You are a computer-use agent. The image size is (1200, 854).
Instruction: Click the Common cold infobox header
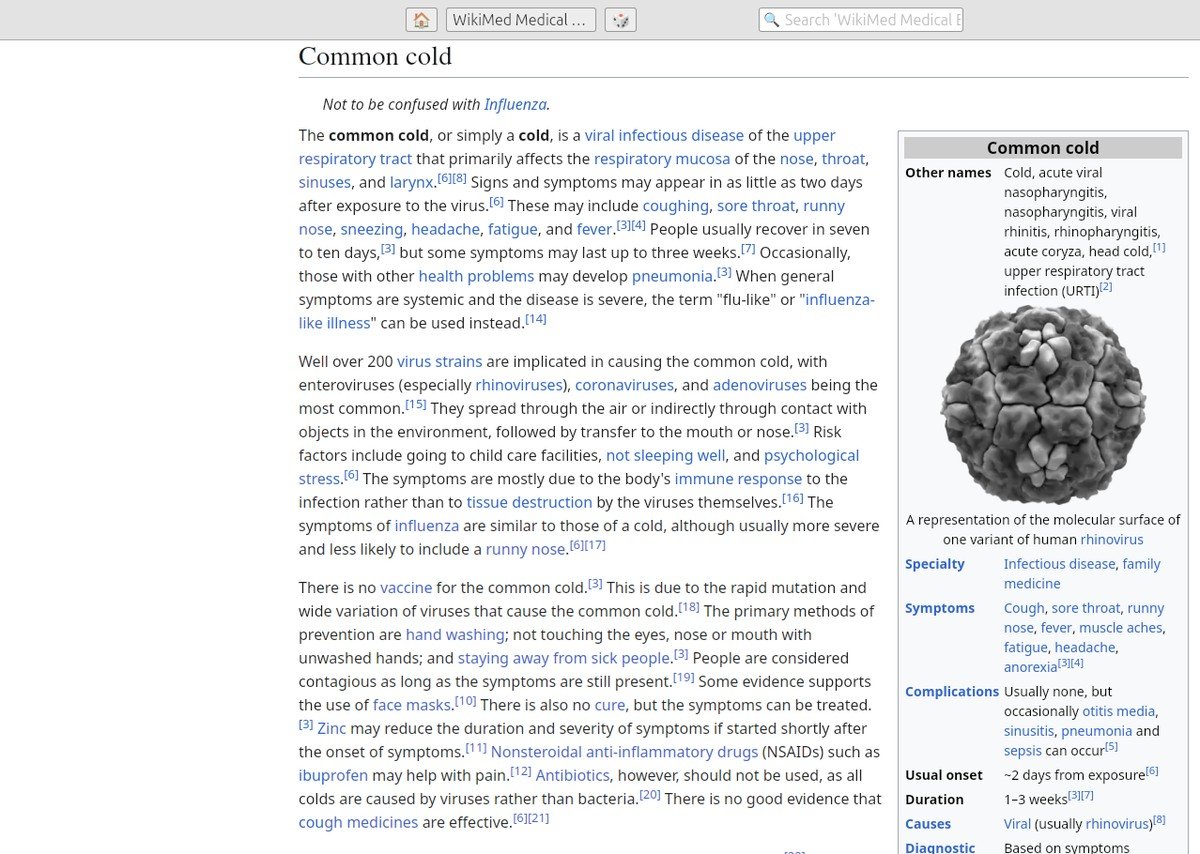(x=1043, y=148)
